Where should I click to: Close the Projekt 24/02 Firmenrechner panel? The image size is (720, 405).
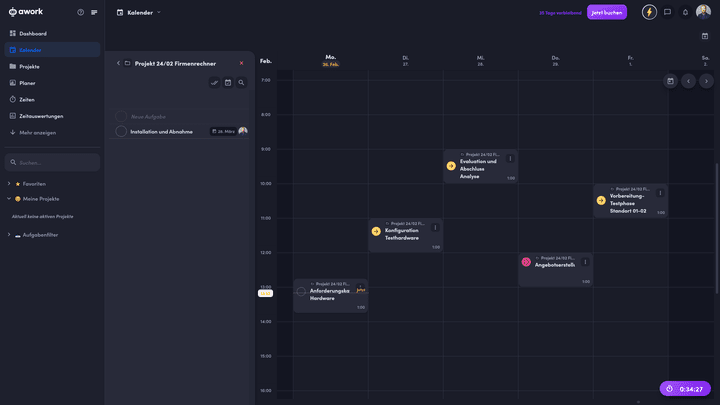[242, 63]
